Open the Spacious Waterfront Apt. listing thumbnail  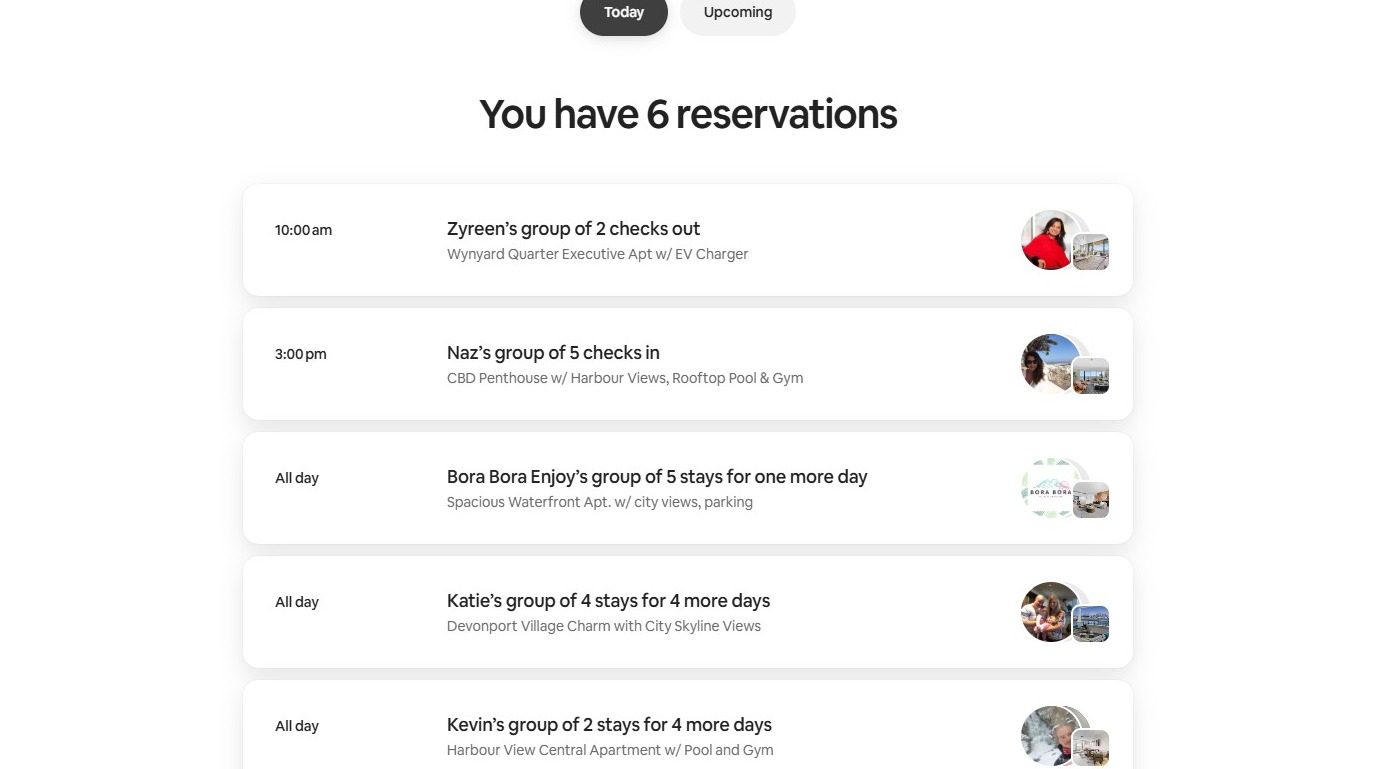pos(1091,500)
